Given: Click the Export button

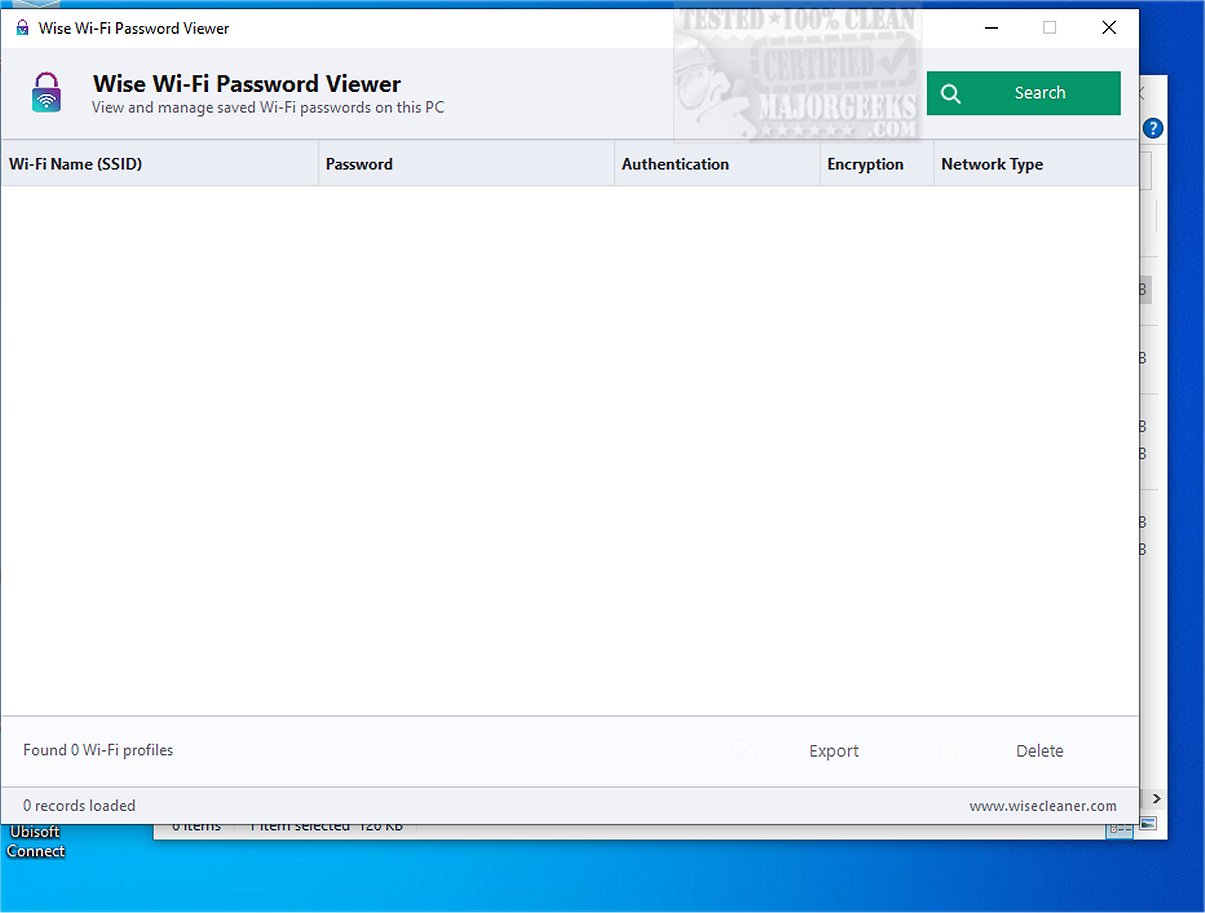Looking at the screenshot, I should pyautogui.click(x=834, y=751).
